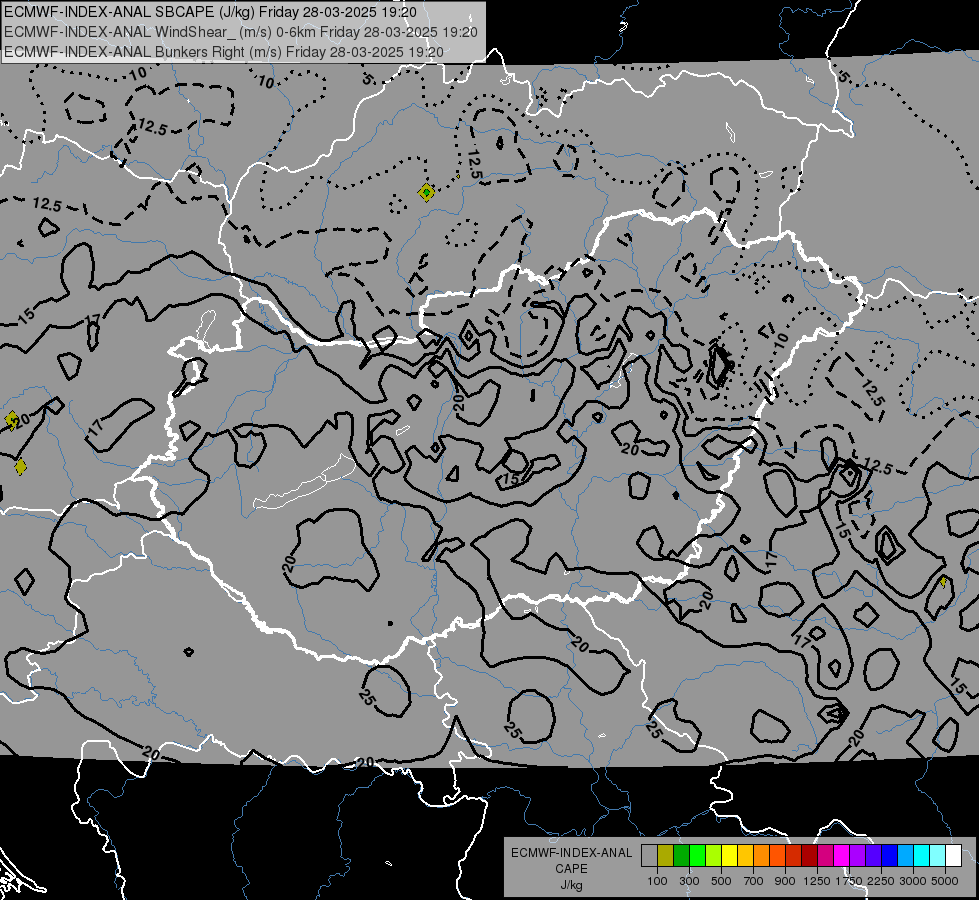Image resolution: width=979 pixels, height=900 pixels.
Task: Click the WindShear 0-6km title line
Action: (240, 32)
